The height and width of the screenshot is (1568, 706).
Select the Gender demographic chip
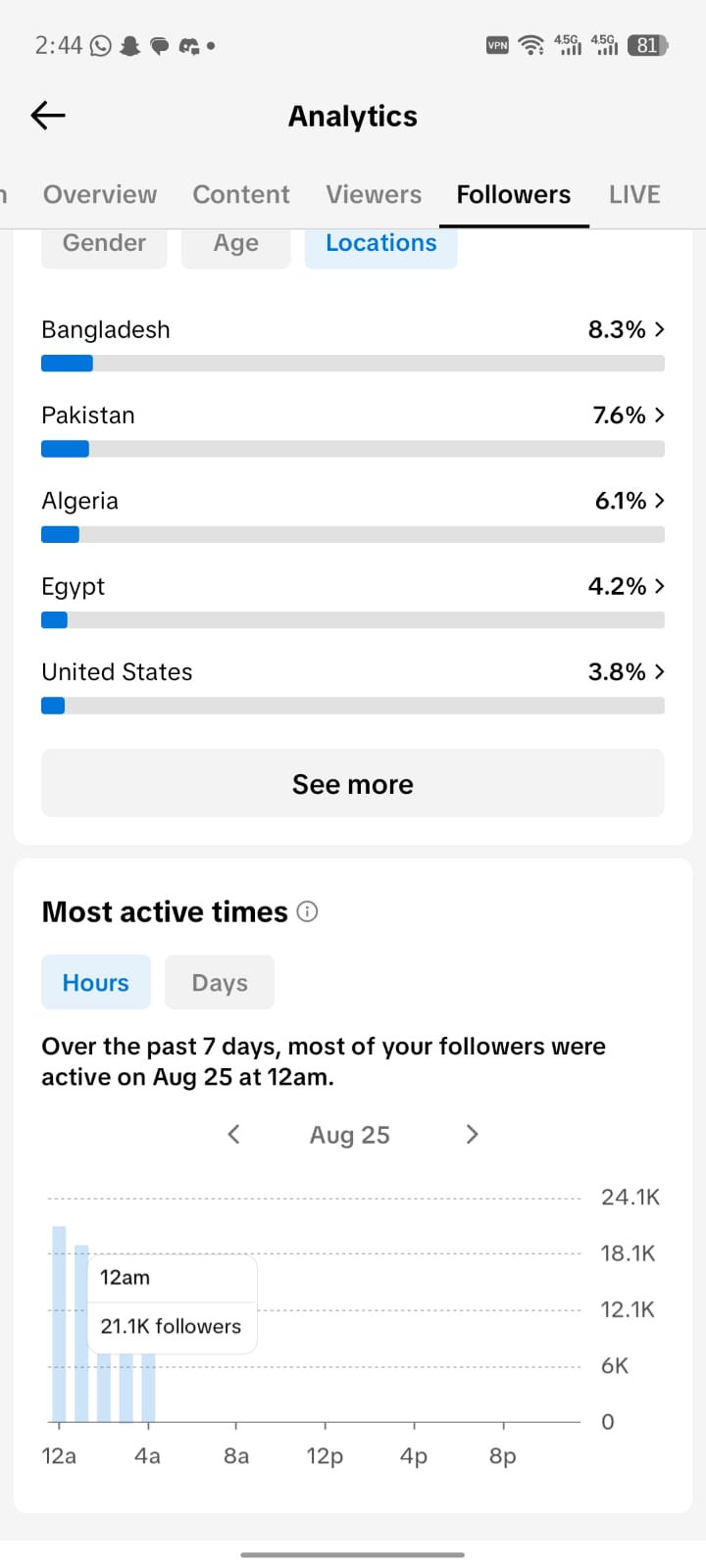(x=104, y=245)
